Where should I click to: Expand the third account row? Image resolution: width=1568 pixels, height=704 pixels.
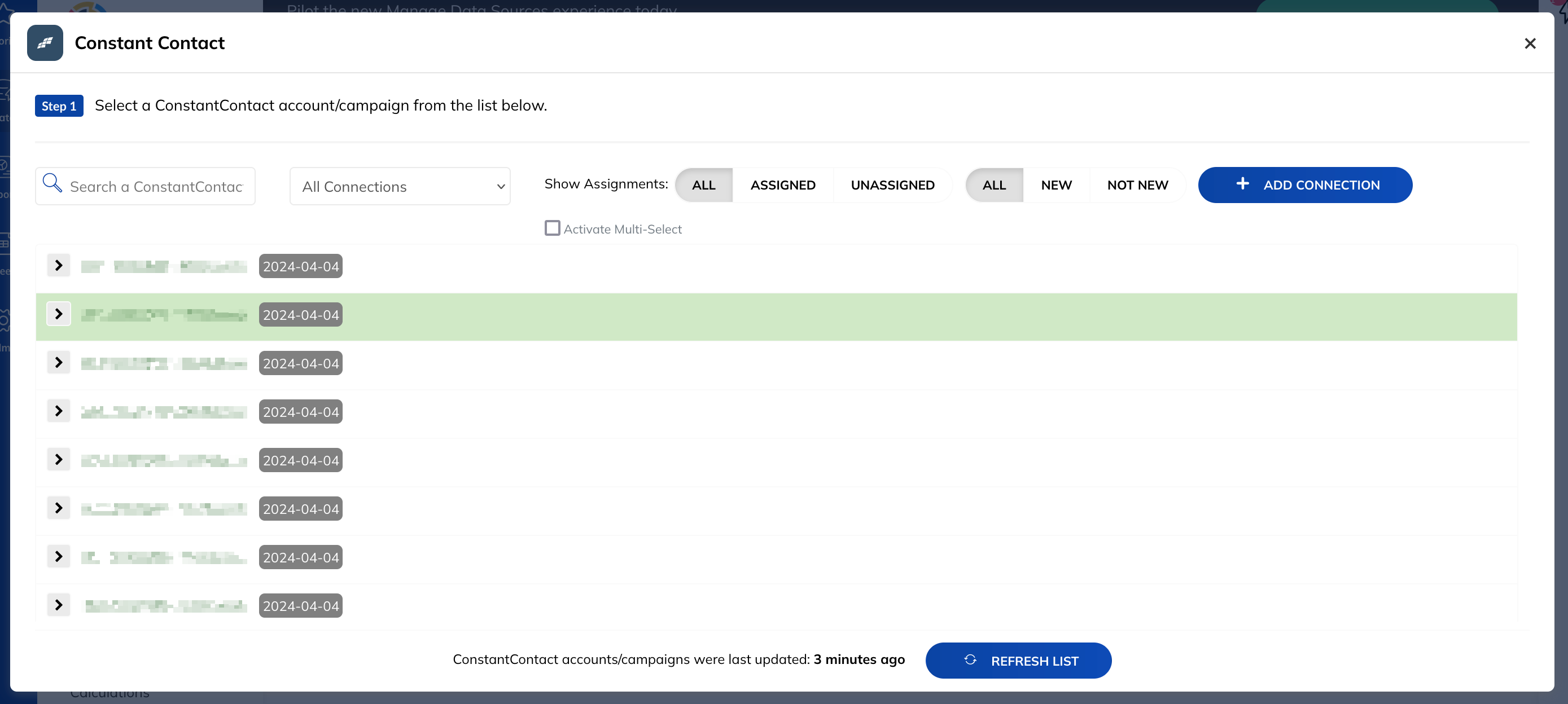click(59, 363)
